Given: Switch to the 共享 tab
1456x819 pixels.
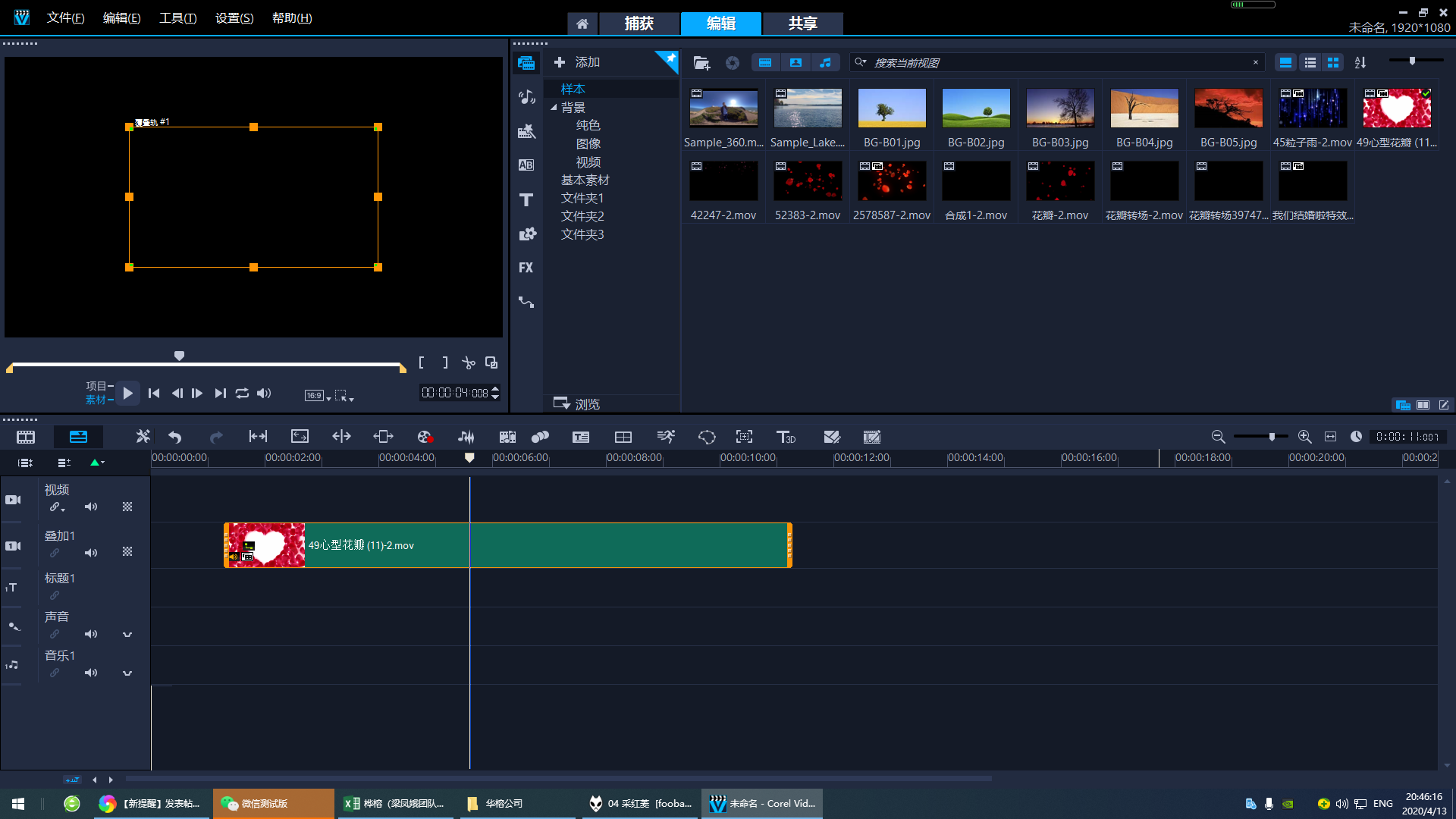Looking at the screenshot, I should (803, 24).
